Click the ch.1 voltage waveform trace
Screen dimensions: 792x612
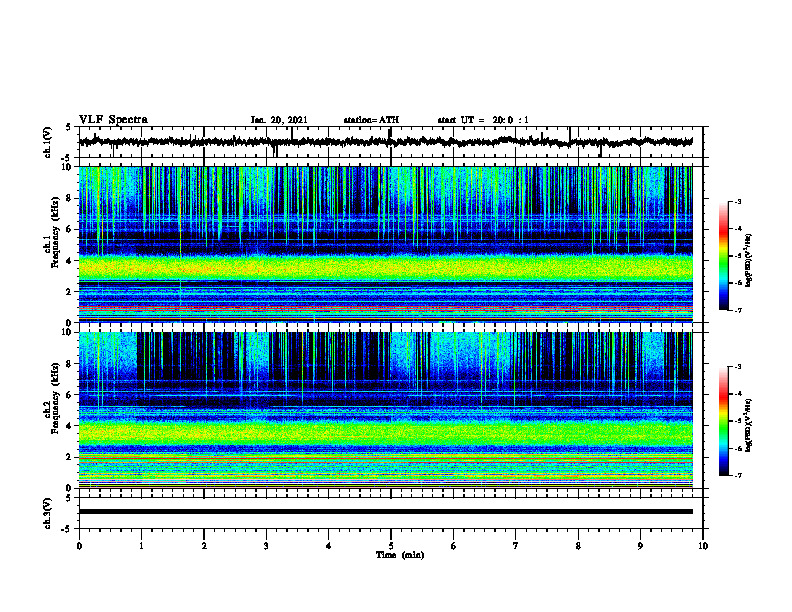click(x=385, y=142)
